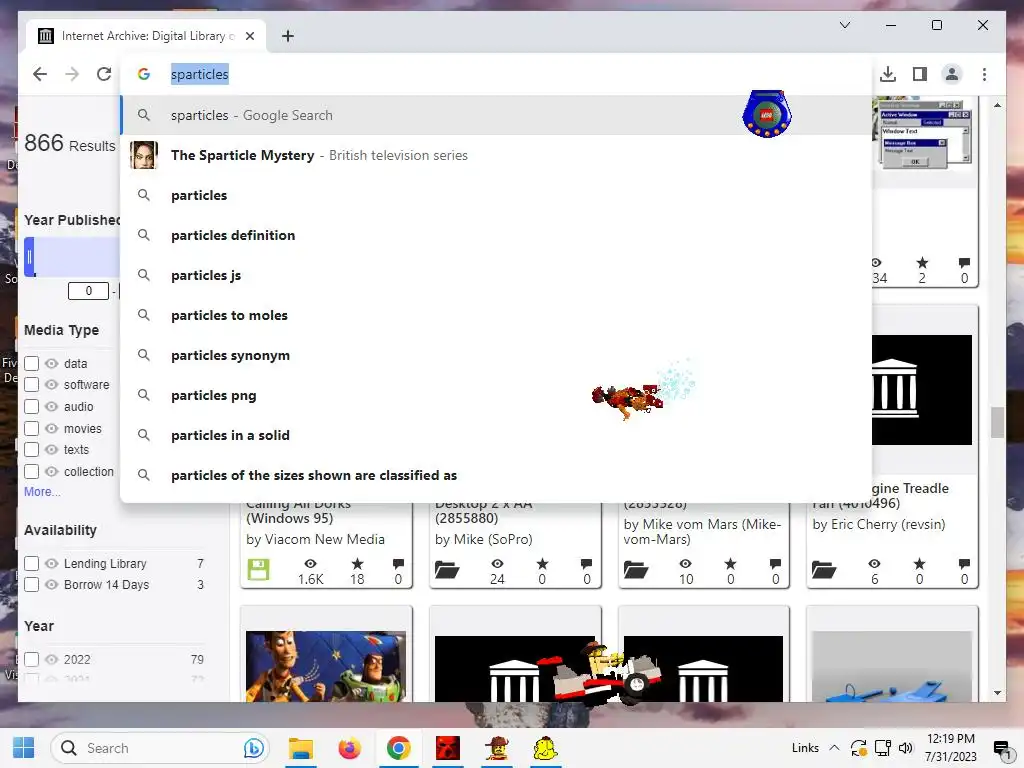Open Chrome downloads icon
The image size is (1024, 768).
click(x=888, y=74)
